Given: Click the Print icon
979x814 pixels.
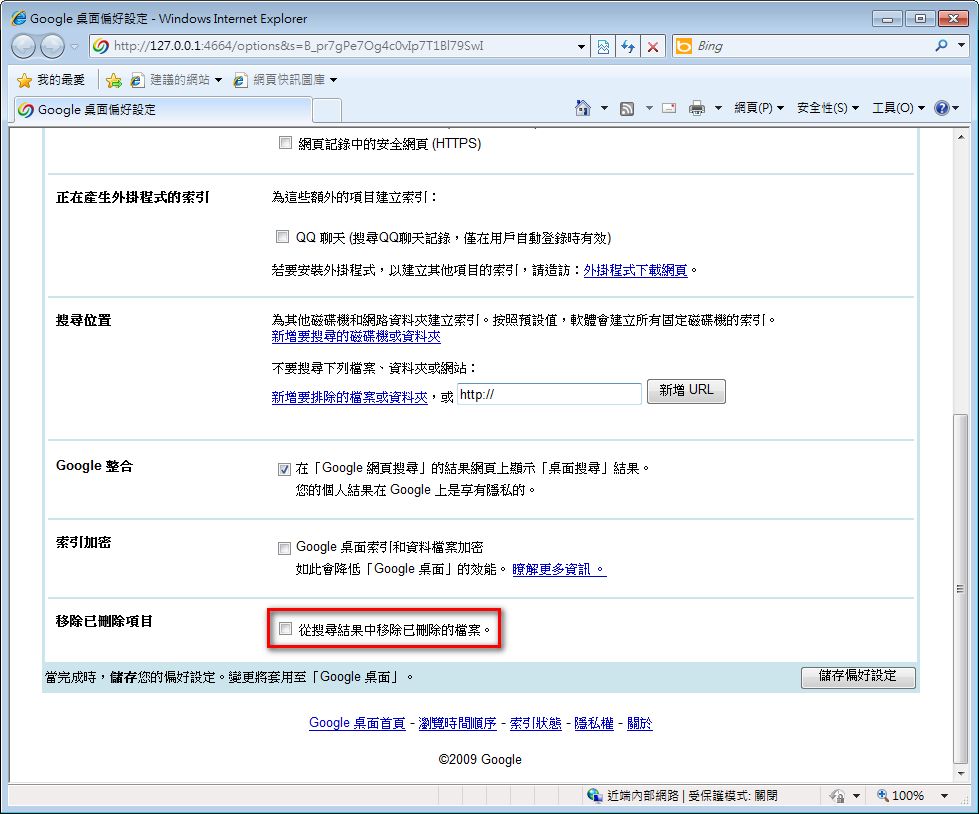Looking at the screenshot, I should pyautogui.click(x=697, y=109).
